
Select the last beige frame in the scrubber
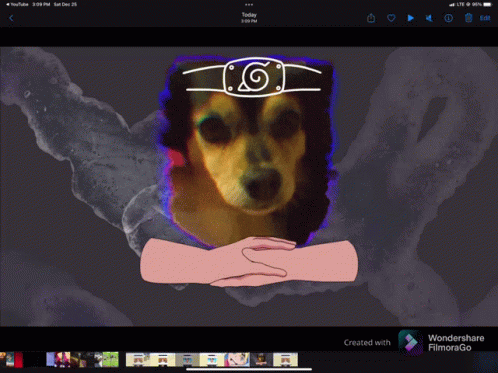pyautogui.click(x=286, y=360)
